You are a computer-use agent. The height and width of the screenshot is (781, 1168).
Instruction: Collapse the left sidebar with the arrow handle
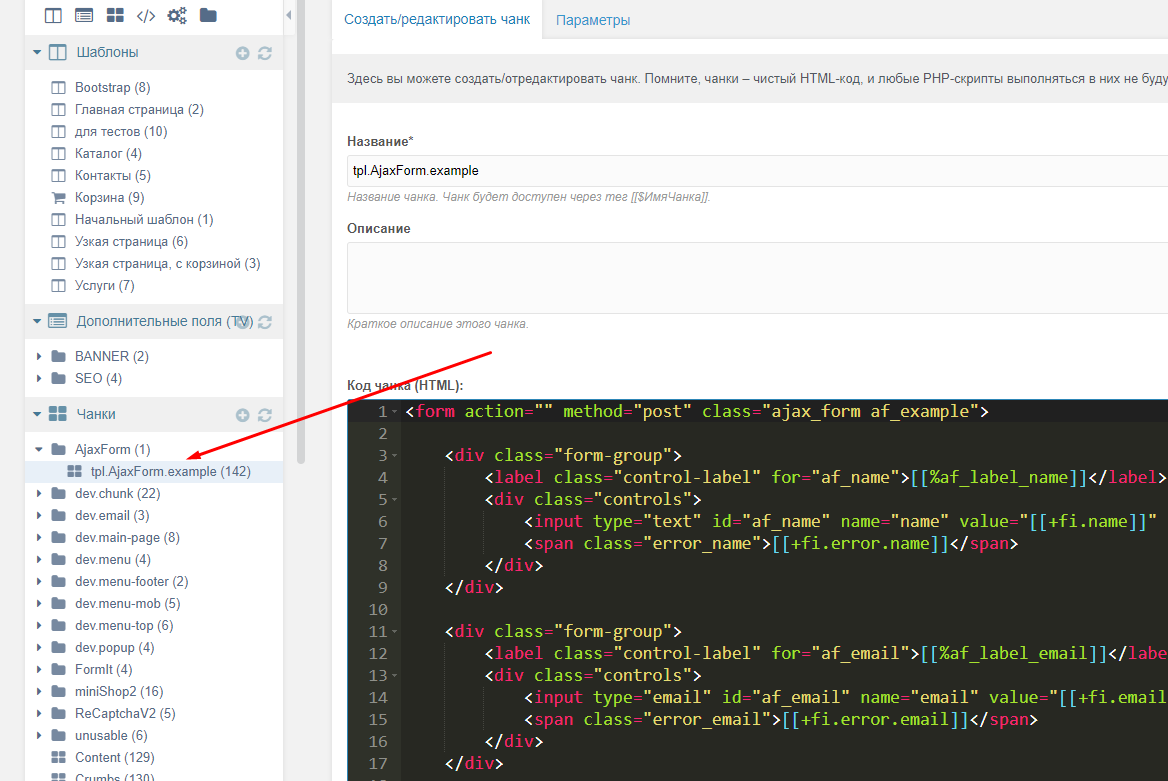pos(289,16)
